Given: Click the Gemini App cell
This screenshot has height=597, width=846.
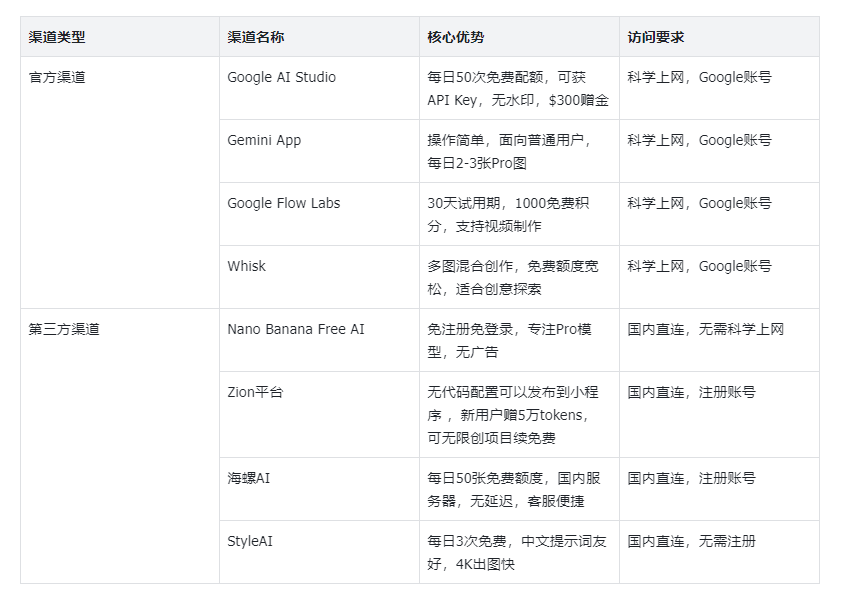Looking at the screenshot, I should 319,151.
